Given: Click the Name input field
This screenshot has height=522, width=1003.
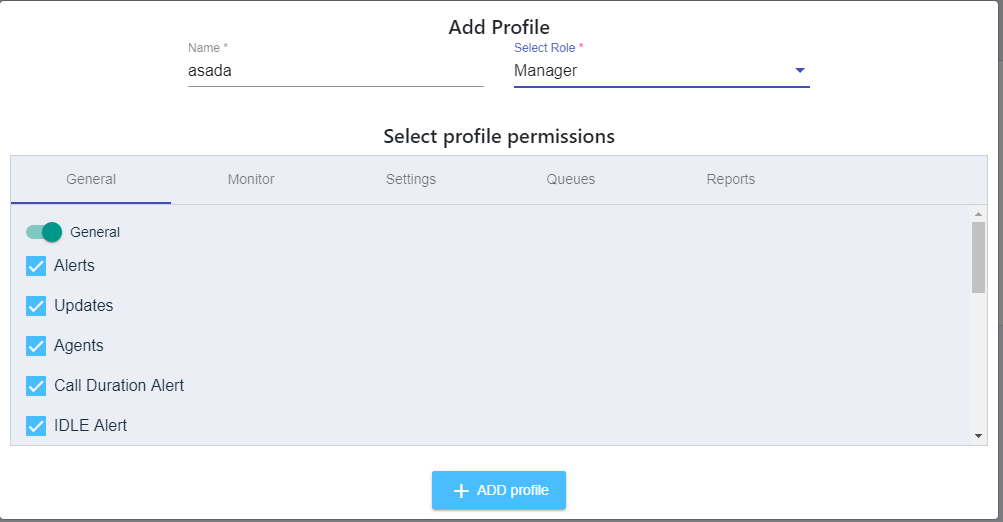Looking at the screenshot, I should tap(335, 71).
